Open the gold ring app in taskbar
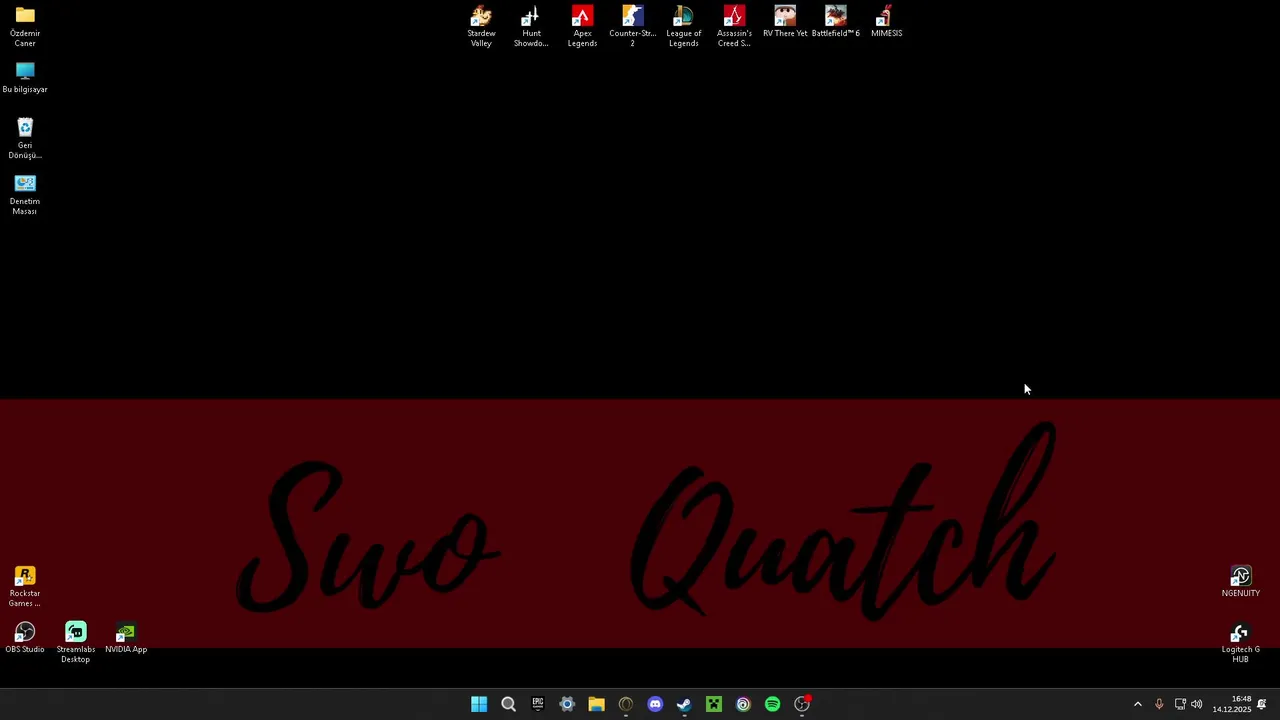 pos(626,704)
